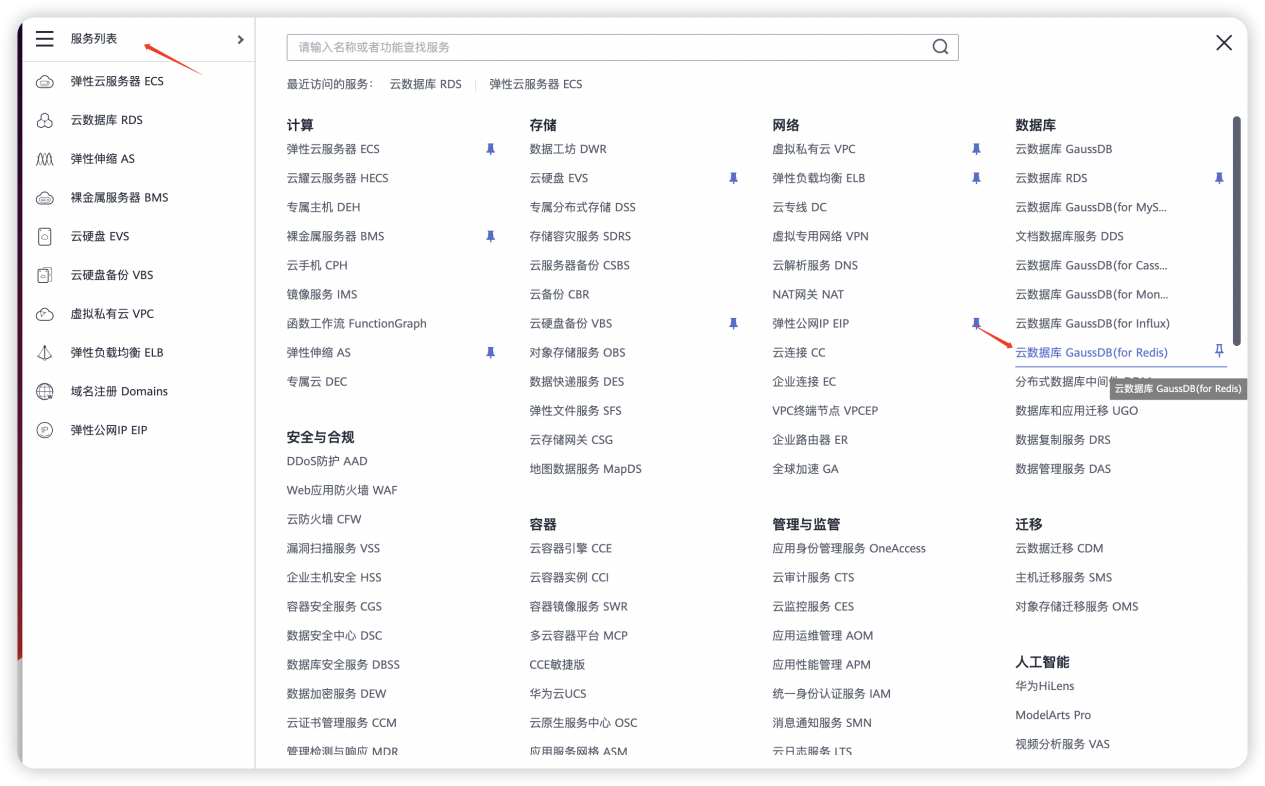Open 应用身份管理服务 OneAccess
Image resolution: width=1265 pixels, height=786 pixels.
tap(849, 548)
